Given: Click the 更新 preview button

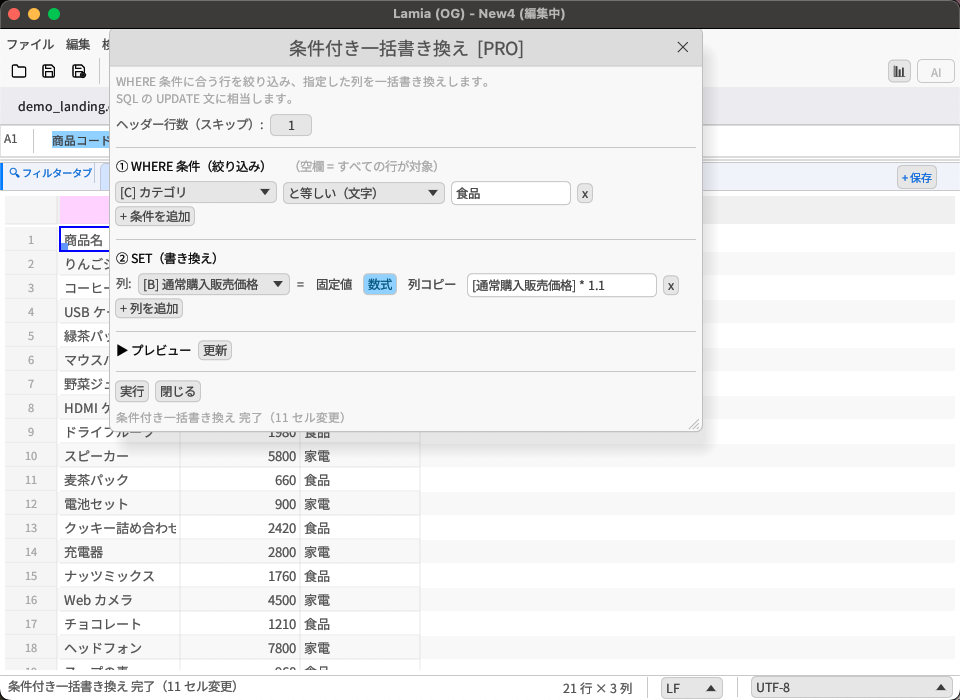Looking at the screenshot, I should 215,350.
